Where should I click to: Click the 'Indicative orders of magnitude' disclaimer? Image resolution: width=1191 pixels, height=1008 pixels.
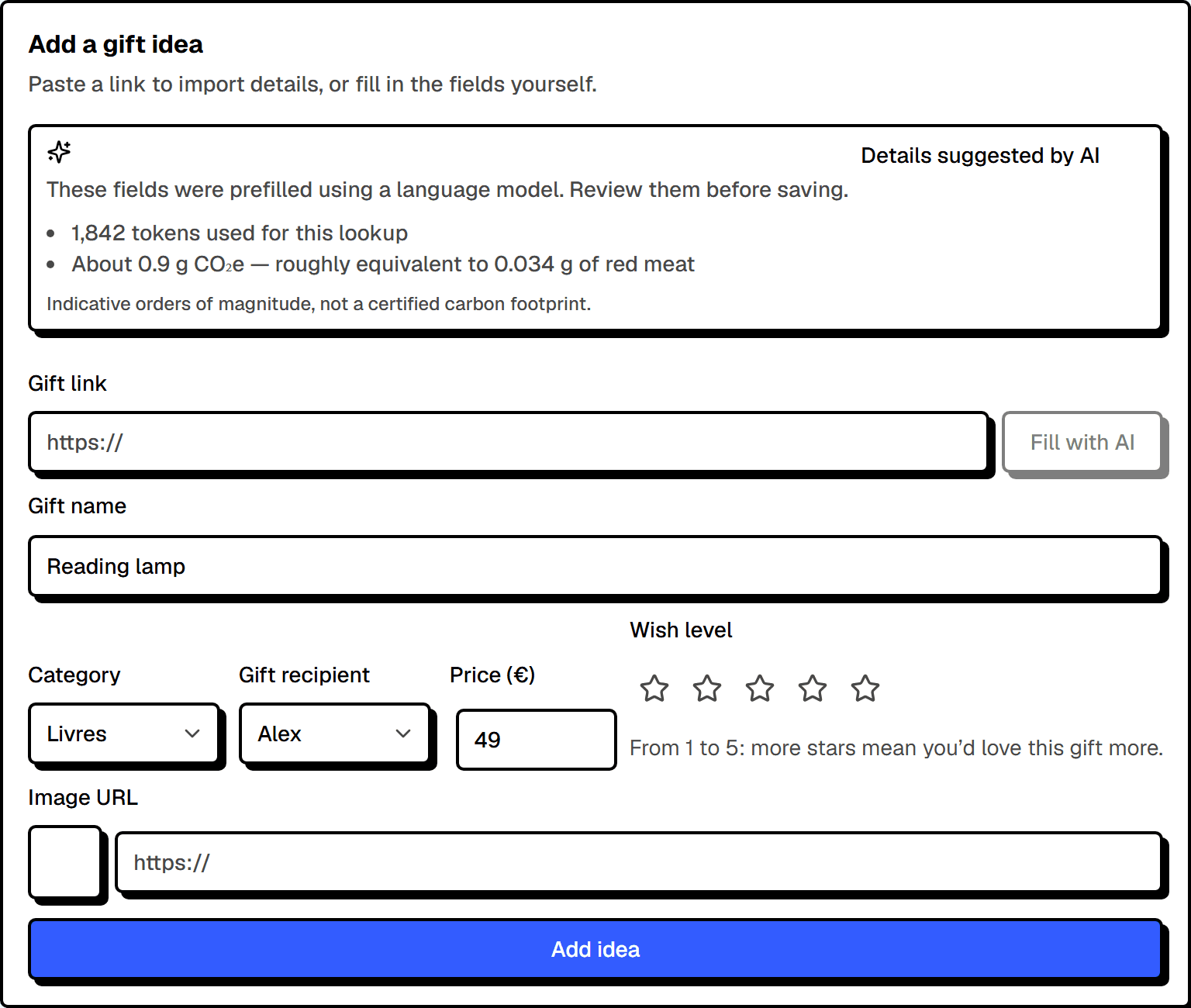pos(319,304)
